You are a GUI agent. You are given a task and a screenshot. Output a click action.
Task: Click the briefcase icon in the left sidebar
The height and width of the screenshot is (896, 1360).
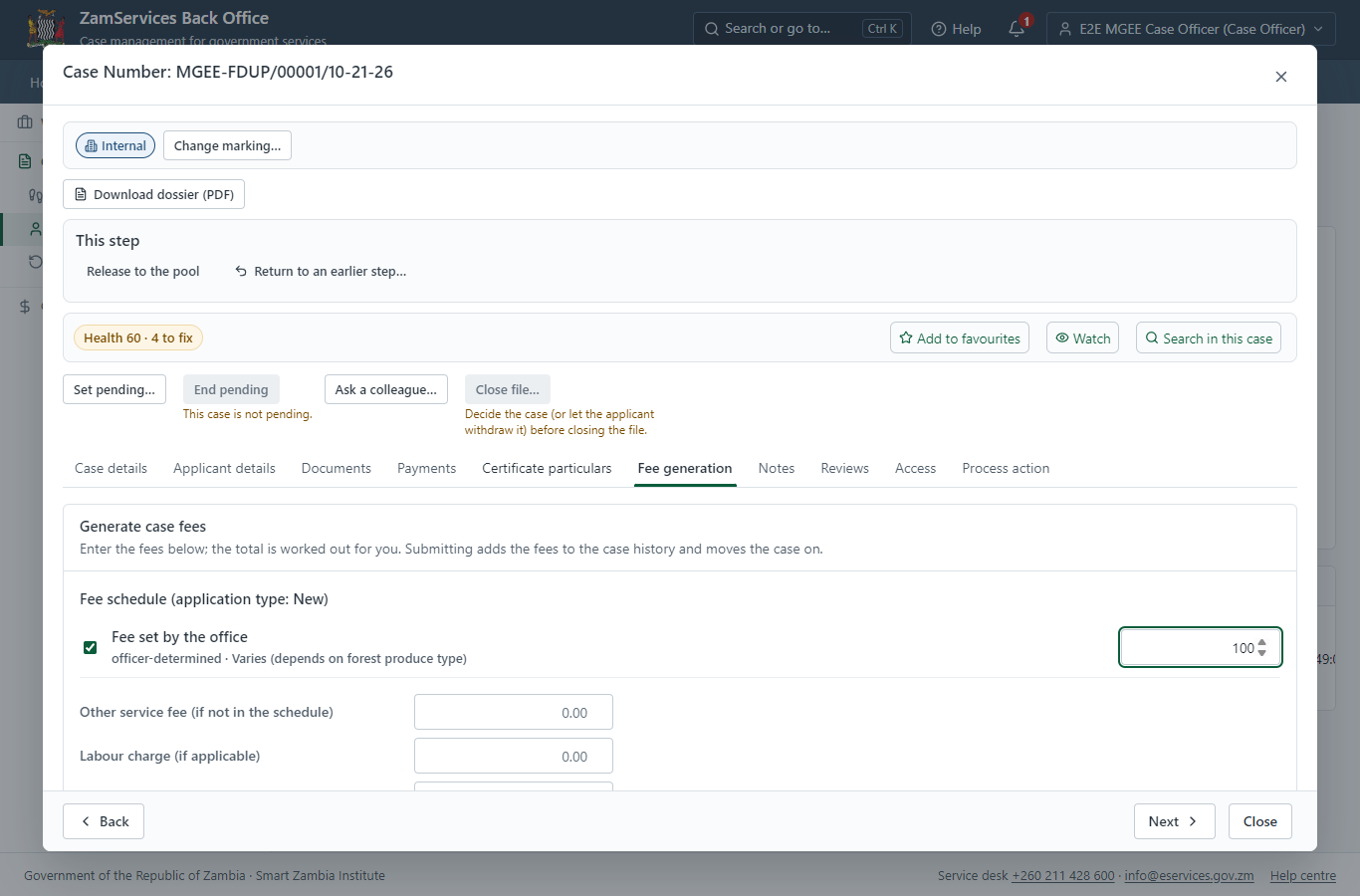pos(25,122)
